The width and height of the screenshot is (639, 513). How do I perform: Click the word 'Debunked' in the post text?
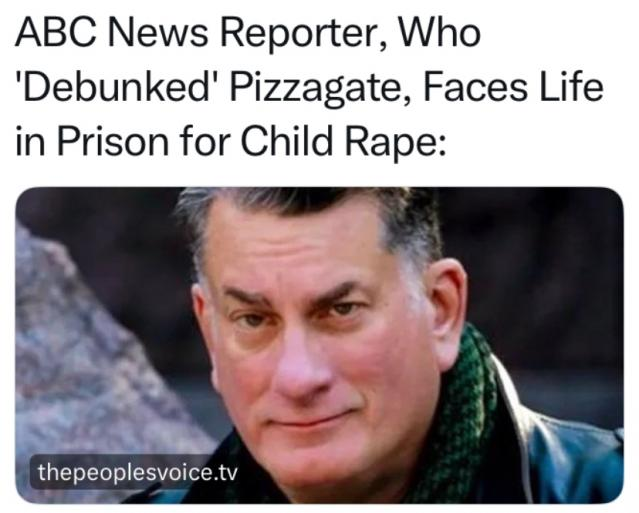[117, 88]
